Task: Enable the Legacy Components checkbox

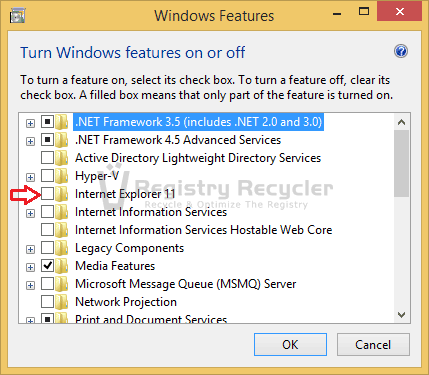Action: click(x=47, y=248)
